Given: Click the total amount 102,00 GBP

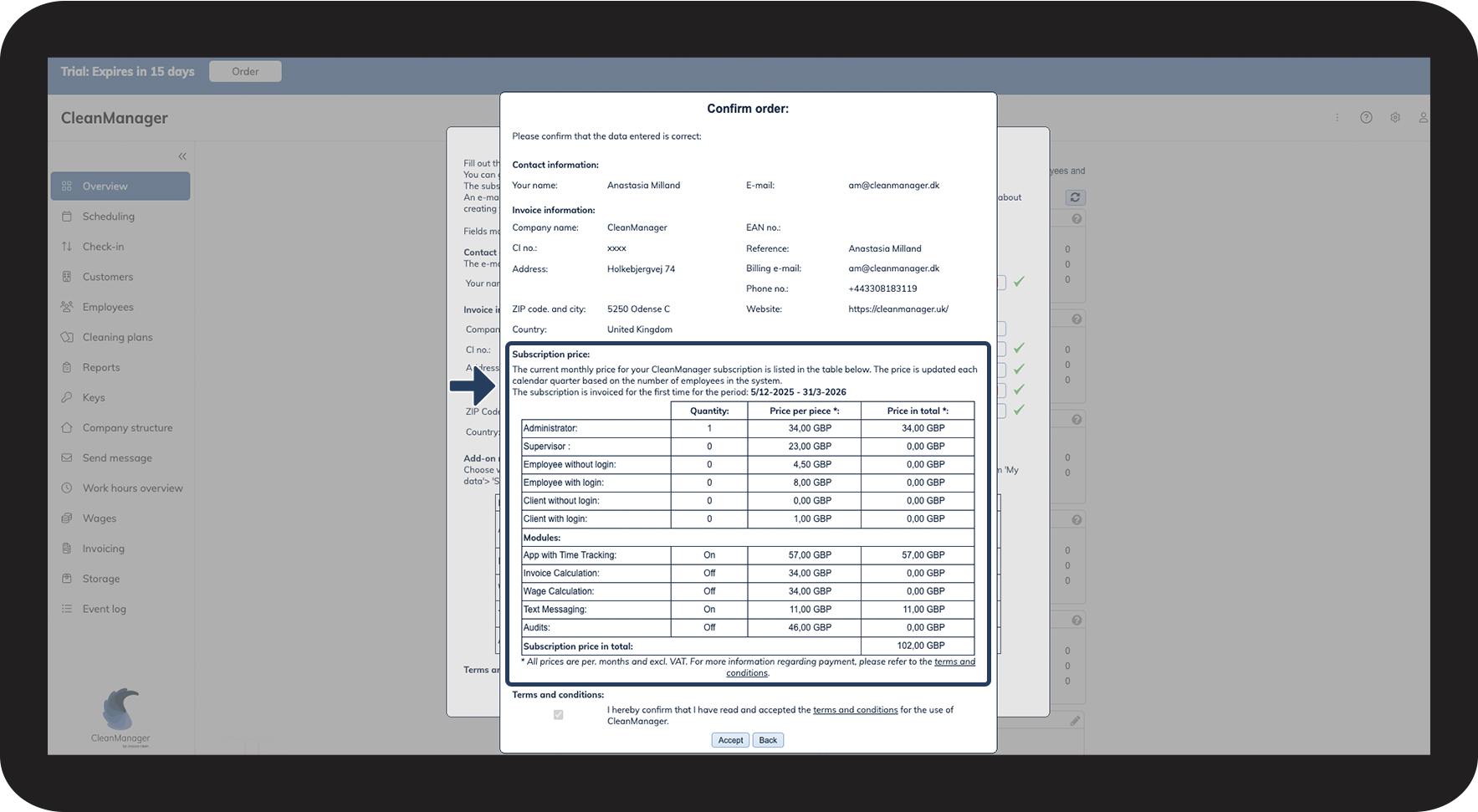Looking at the screenshot, I should [921, 646].
